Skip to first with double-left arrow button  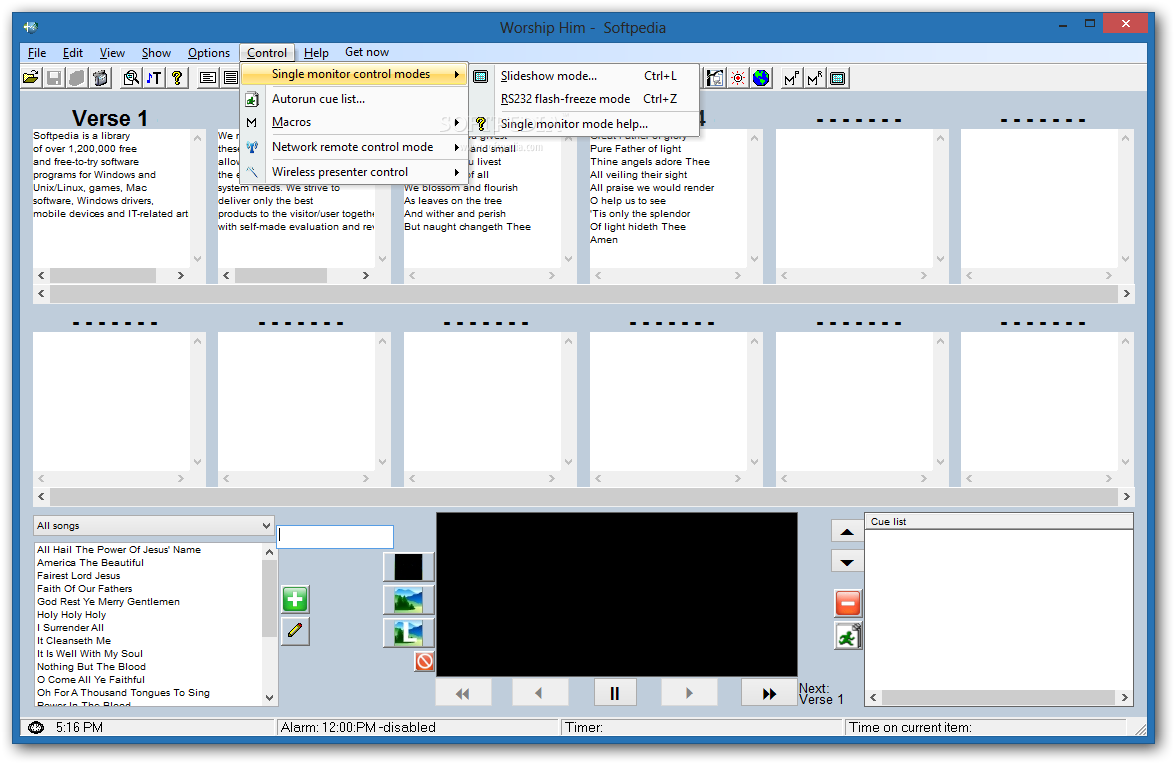click(x=463, y=694)
